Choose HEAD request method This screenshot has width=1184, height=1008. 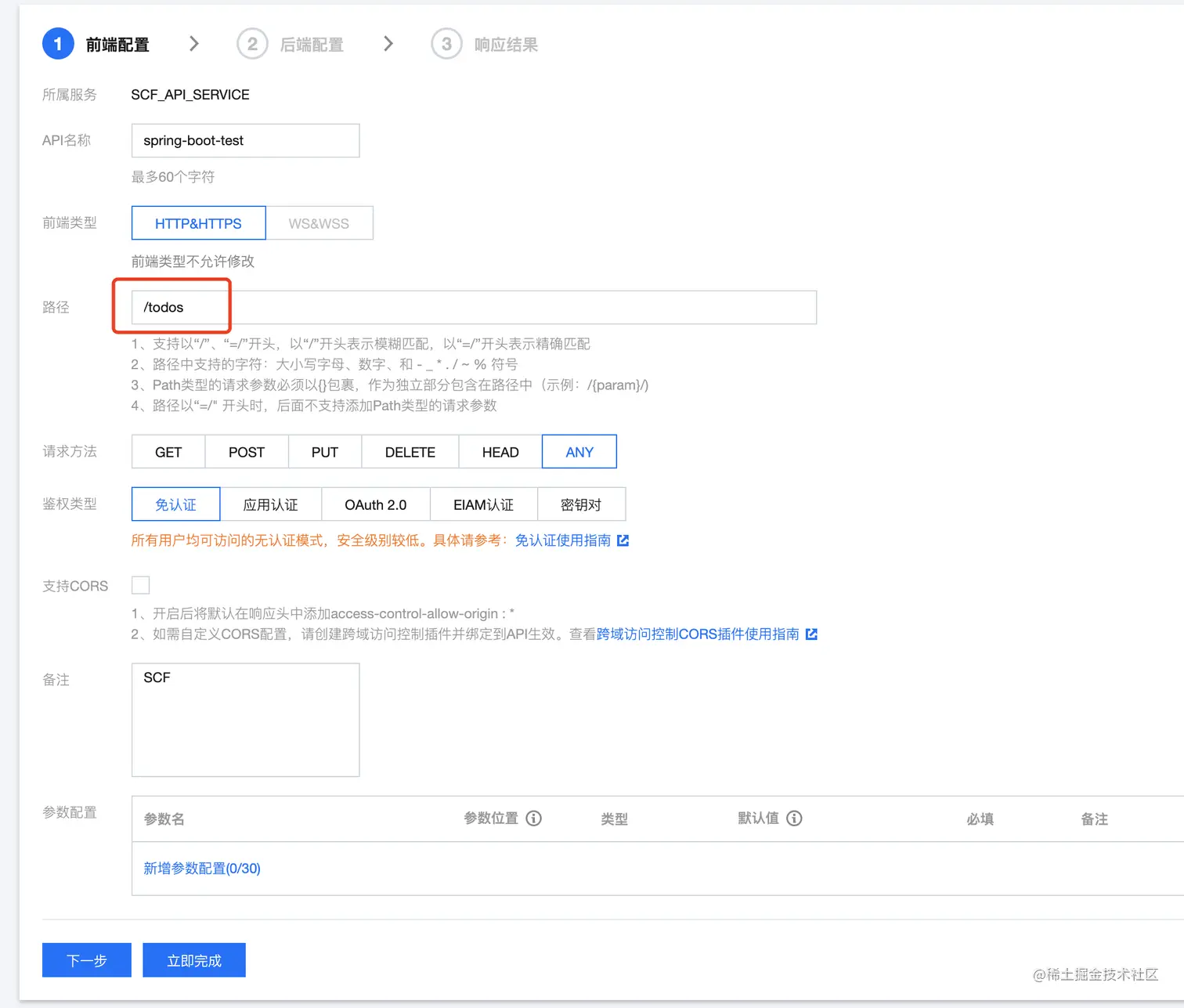[500, 452]
